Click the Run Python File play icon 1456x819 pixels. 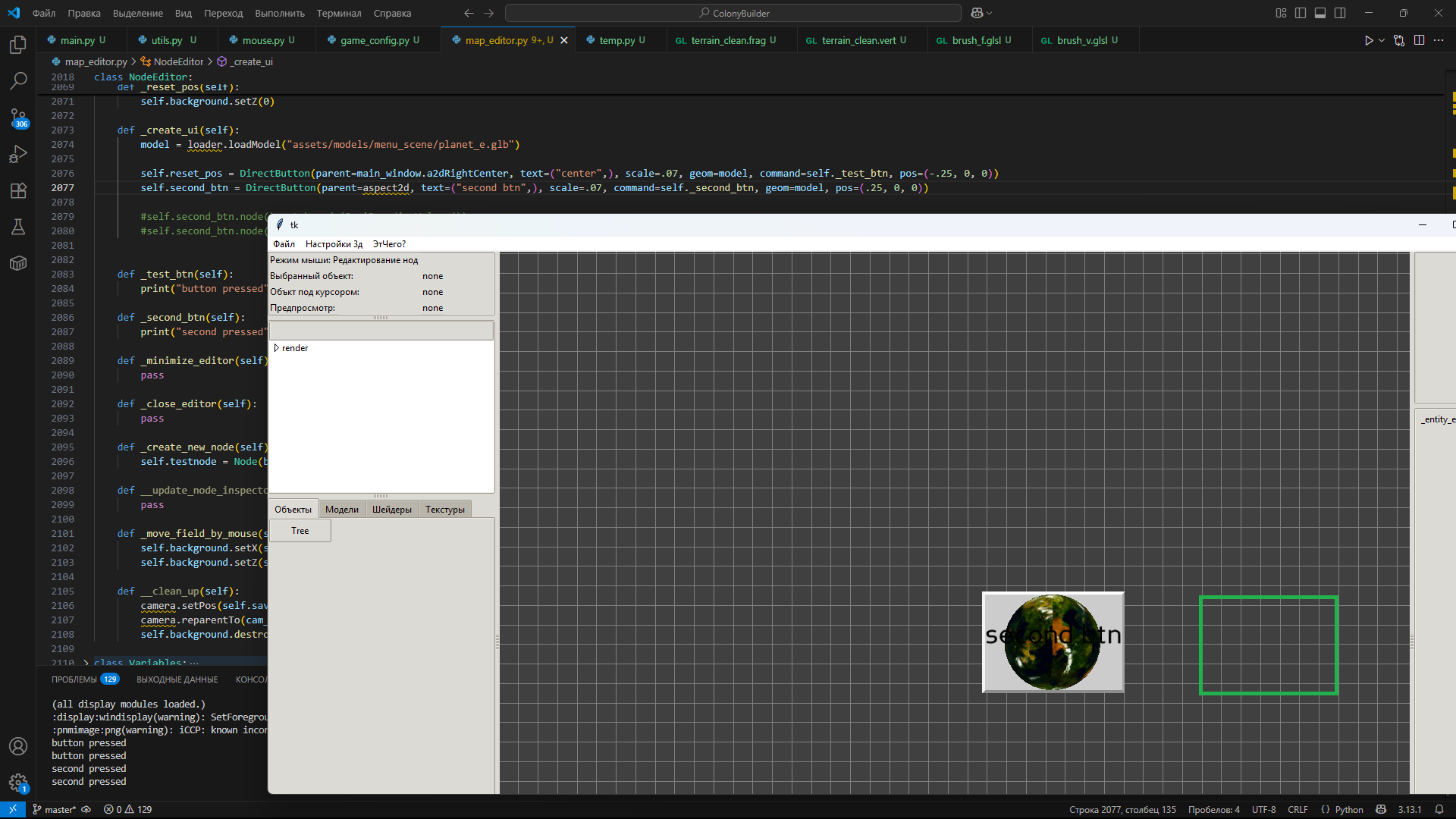[x=1369, y=40]
